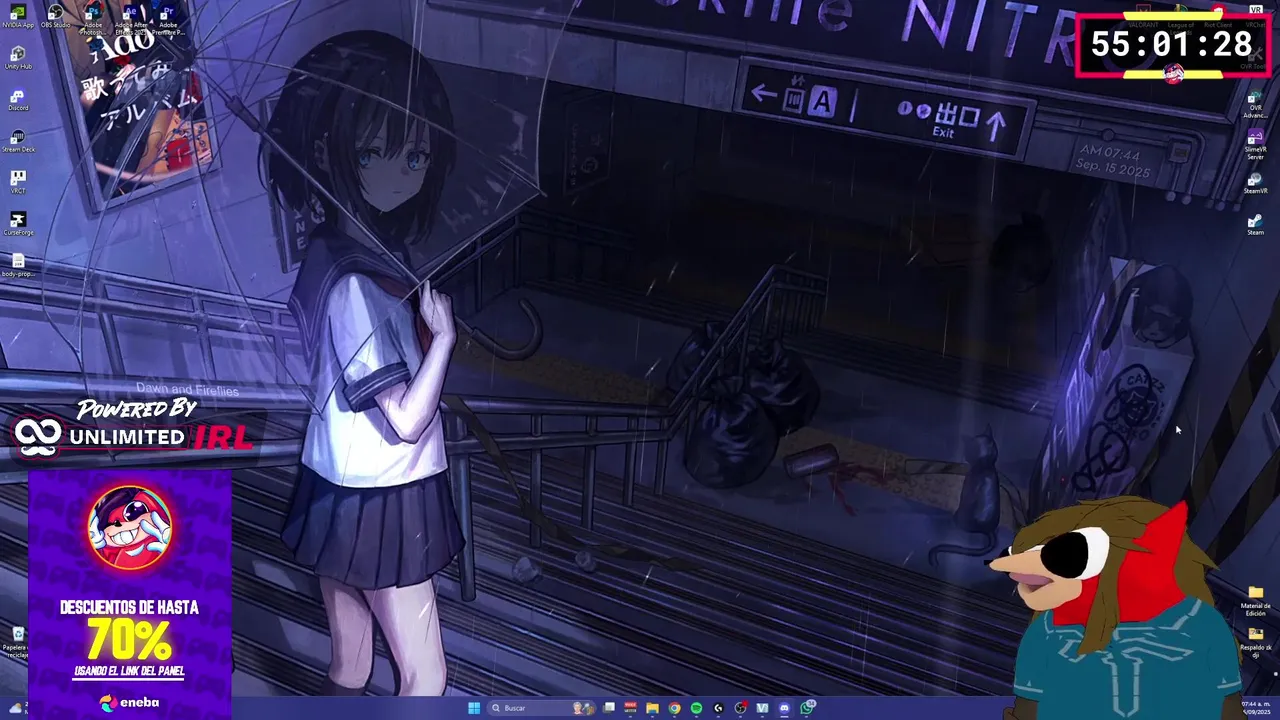Open the NVIDIA App desktop shortcut

pyautogui.click(x=18, y=17)
